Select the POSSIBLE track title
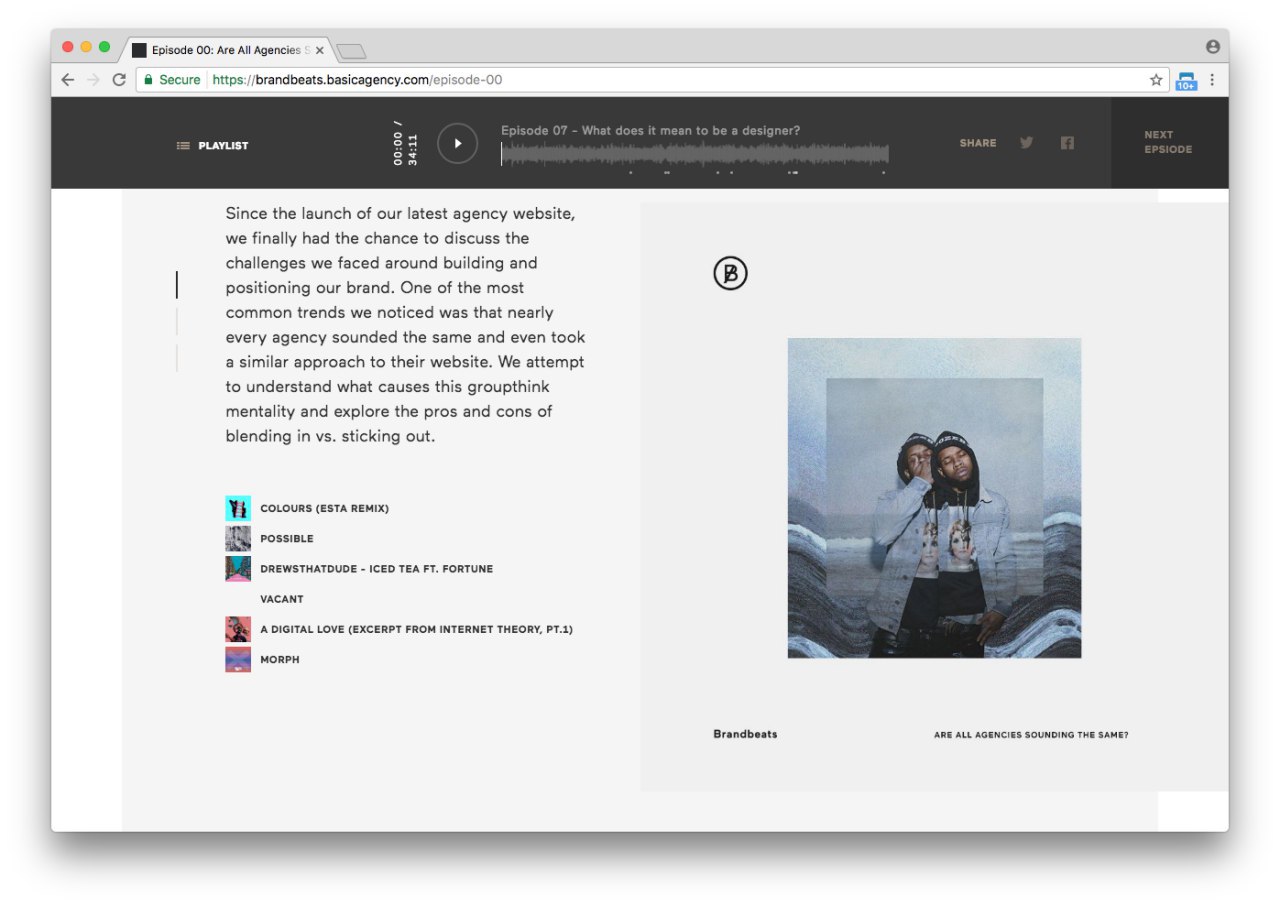Image resolution: width=1280 pixels, height=905 pixels. 287,539
